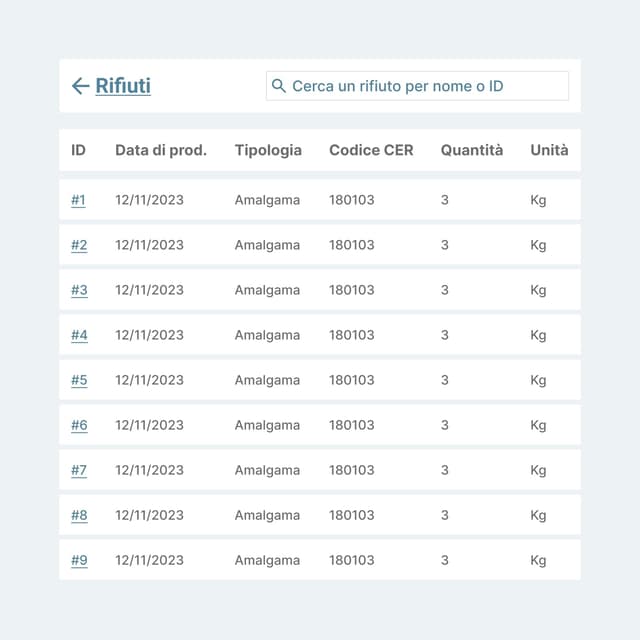This screenshot has height=640, width=640.
Task: Open waste record #2
Action: coord(79,245)
